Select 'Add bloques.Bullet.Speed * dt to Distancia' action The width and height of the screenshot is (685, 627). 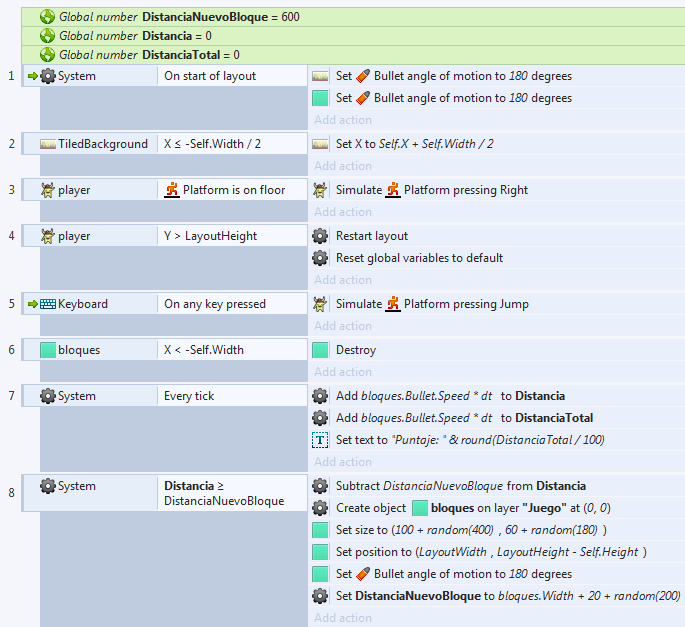pyautogui.click(x=450, y=396)
